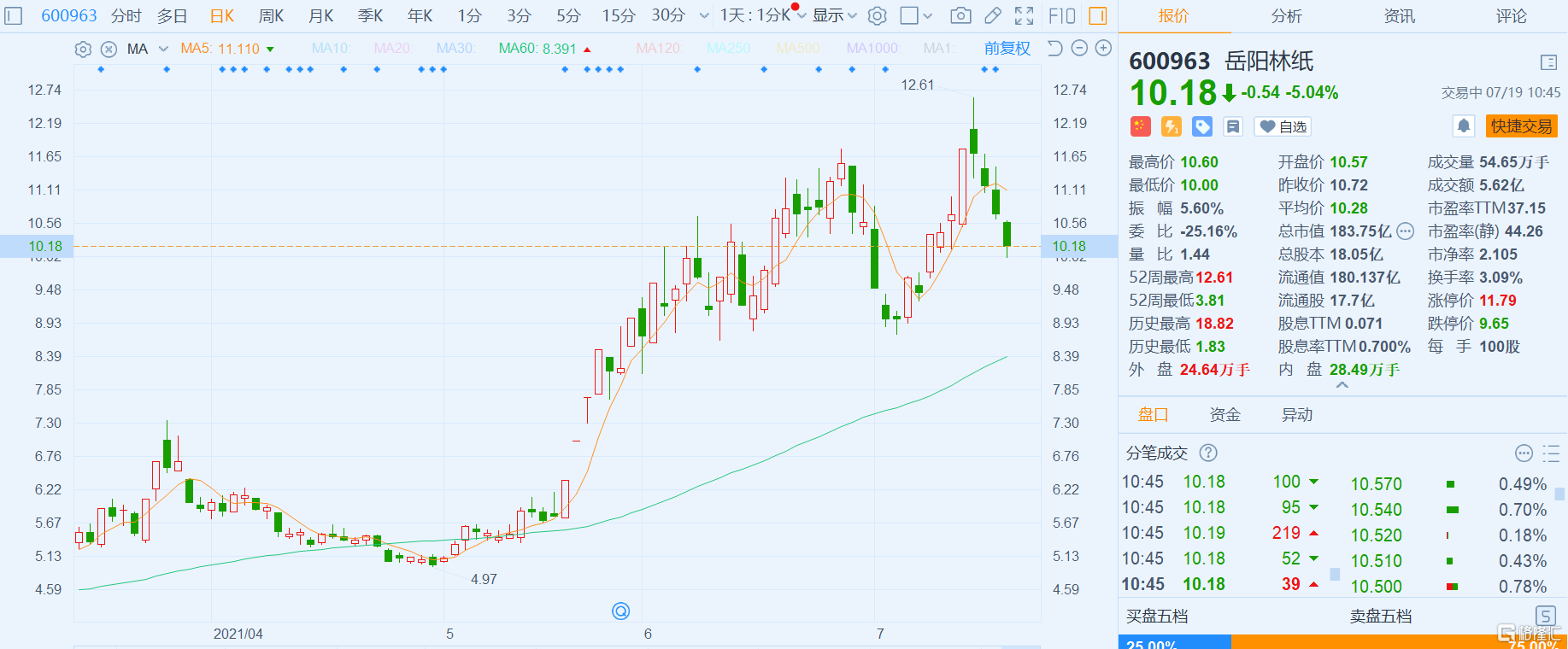The image size is (1568, 649).
Task: Zoom in the chart with plus icon
Action: 1103,49
